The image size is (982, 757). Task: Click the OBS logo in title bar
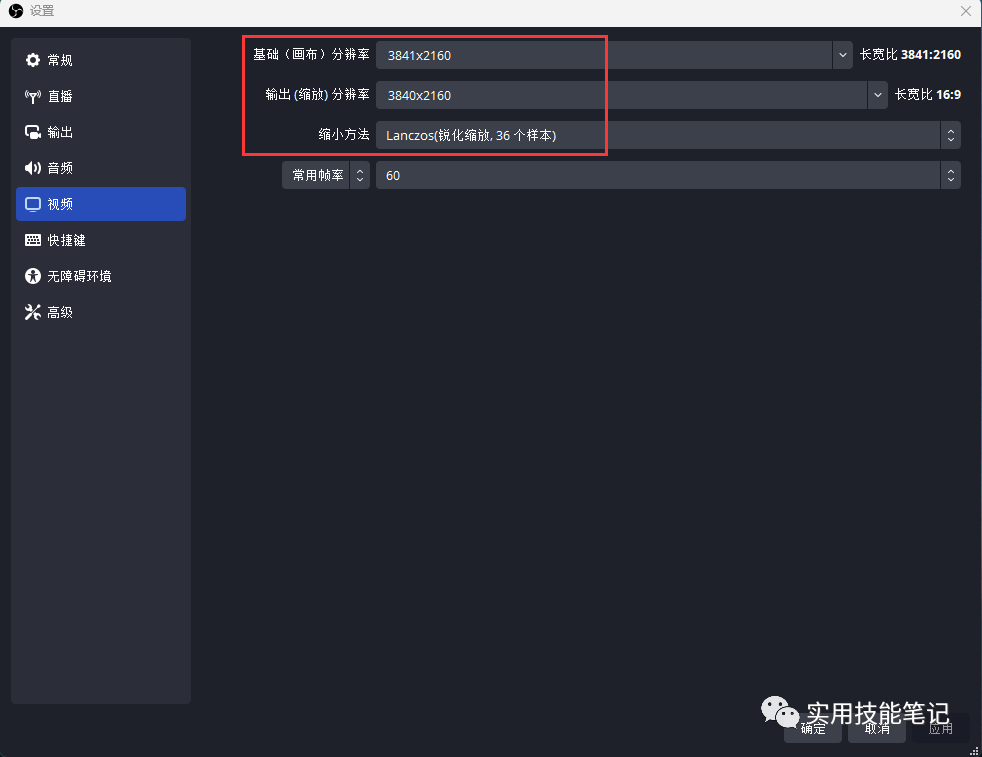[x=16, y=11]
